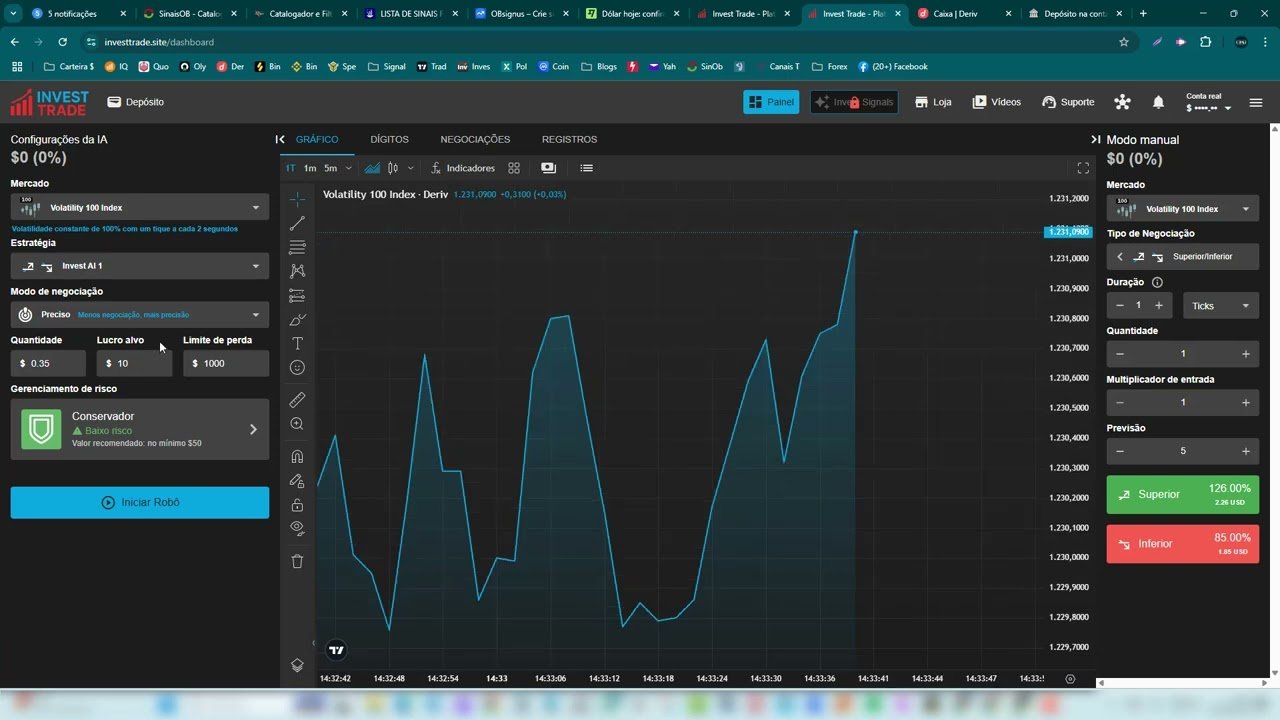
Task: Enter fullscreen chart mode
Action: click(1083, 168)
